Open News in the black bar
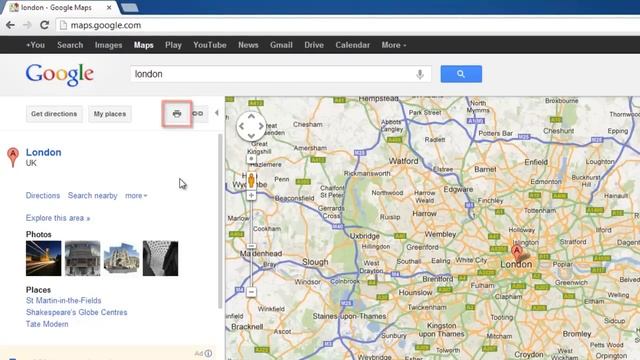This screenshot has height=360, width=640. [x=248, y=45]
